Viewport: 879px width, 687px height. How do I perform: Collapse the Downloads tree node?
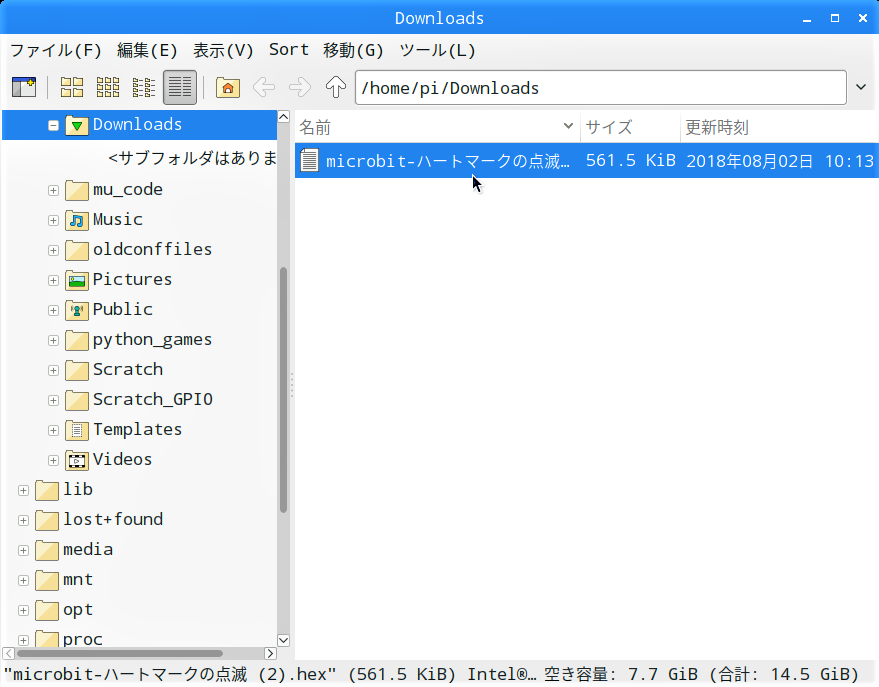click(53, 125)
